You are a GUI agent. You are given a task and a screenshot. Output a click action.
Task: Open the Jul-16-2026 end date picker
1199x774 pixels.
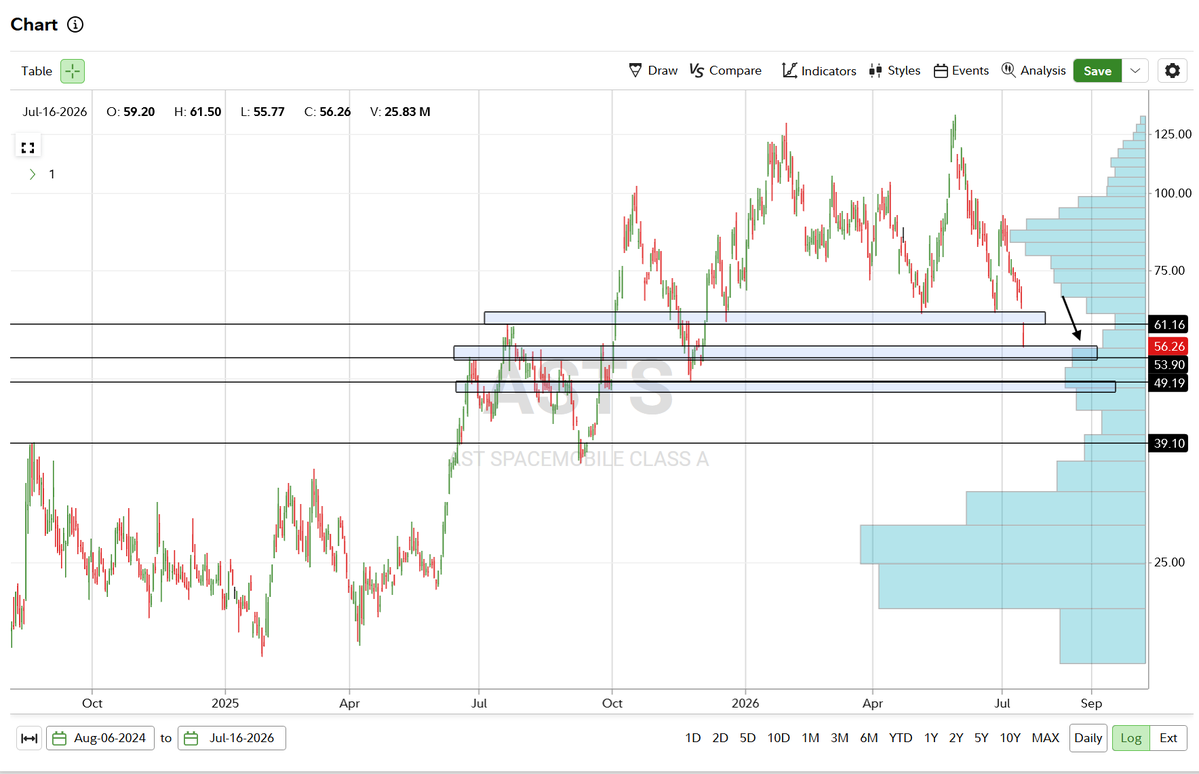(x=232, y=738)
